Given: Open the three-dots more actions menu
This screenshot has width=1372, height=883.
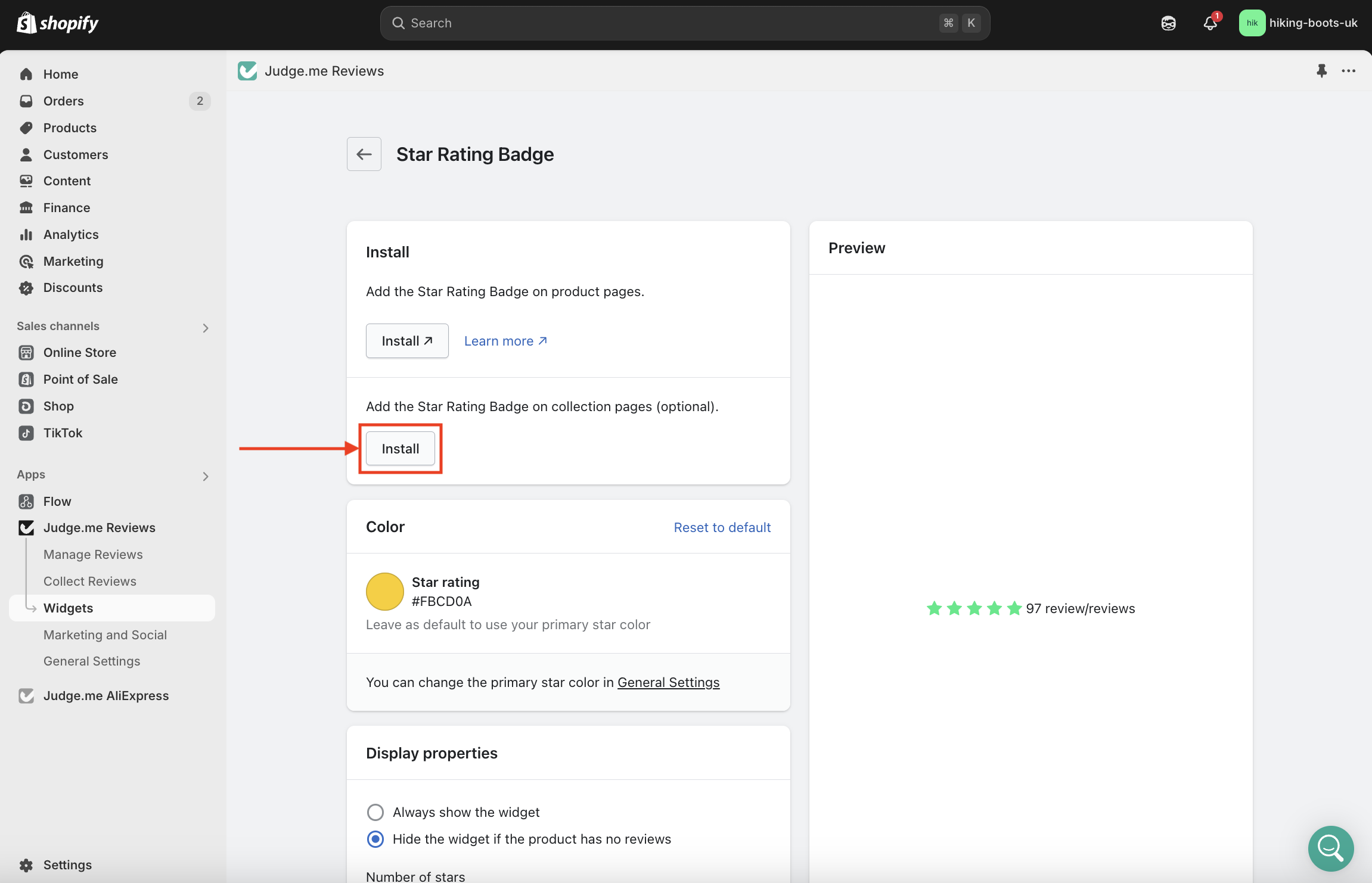Looking at the screenshot, I should (x=1348, y=71).
